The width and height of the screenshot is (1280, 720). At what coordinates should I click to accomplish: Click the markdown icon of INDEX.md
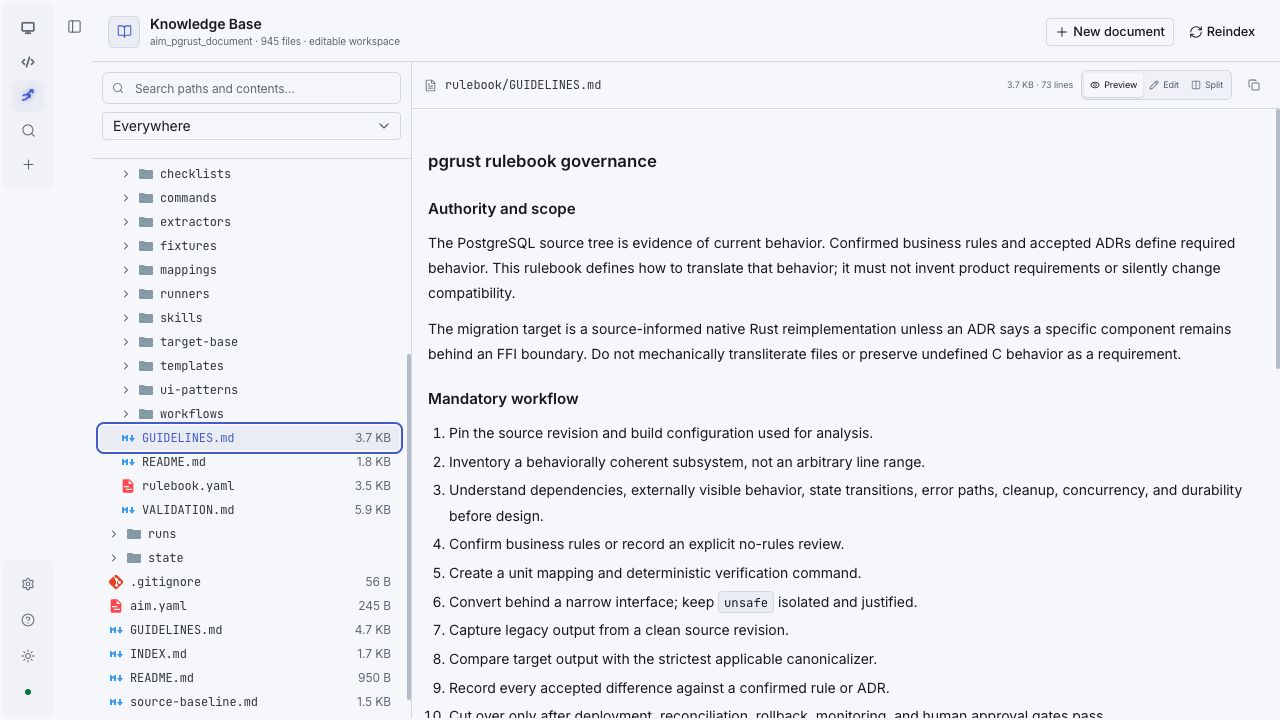[116, 654]
